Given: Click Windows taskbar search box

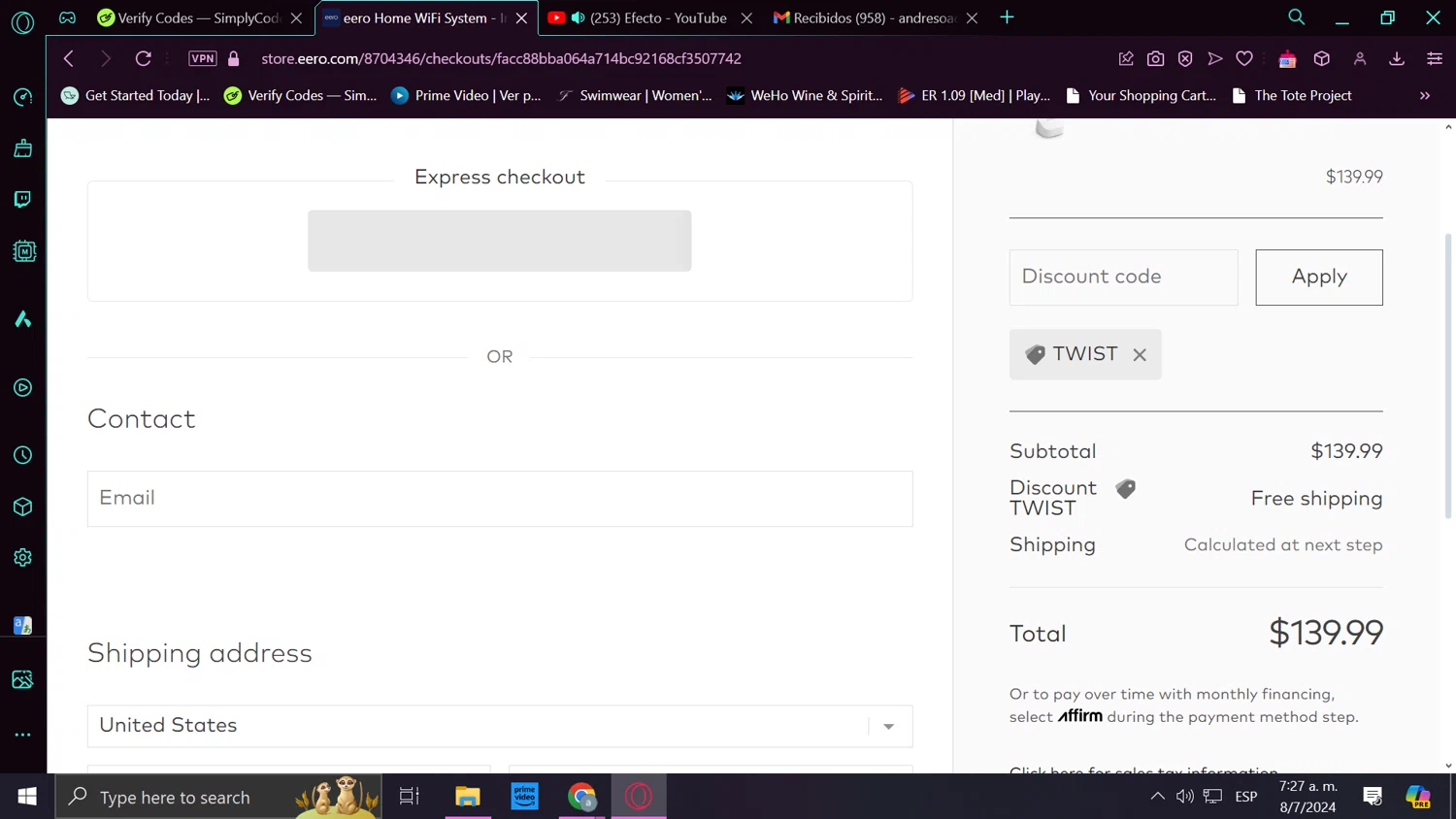Looking at the screenshot, I should [218, 797].
